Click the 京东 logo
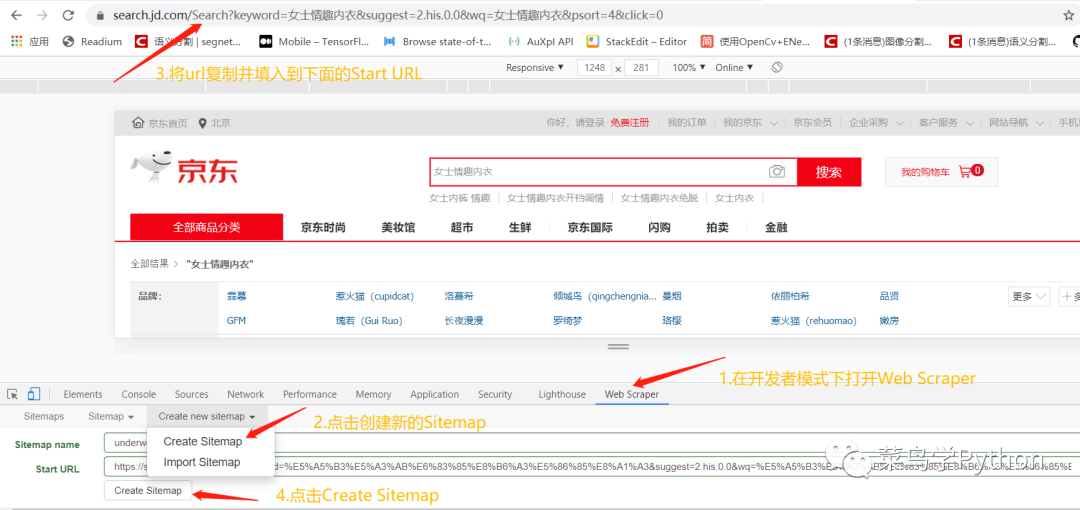1080x510 pixels. tap(185, 165)
